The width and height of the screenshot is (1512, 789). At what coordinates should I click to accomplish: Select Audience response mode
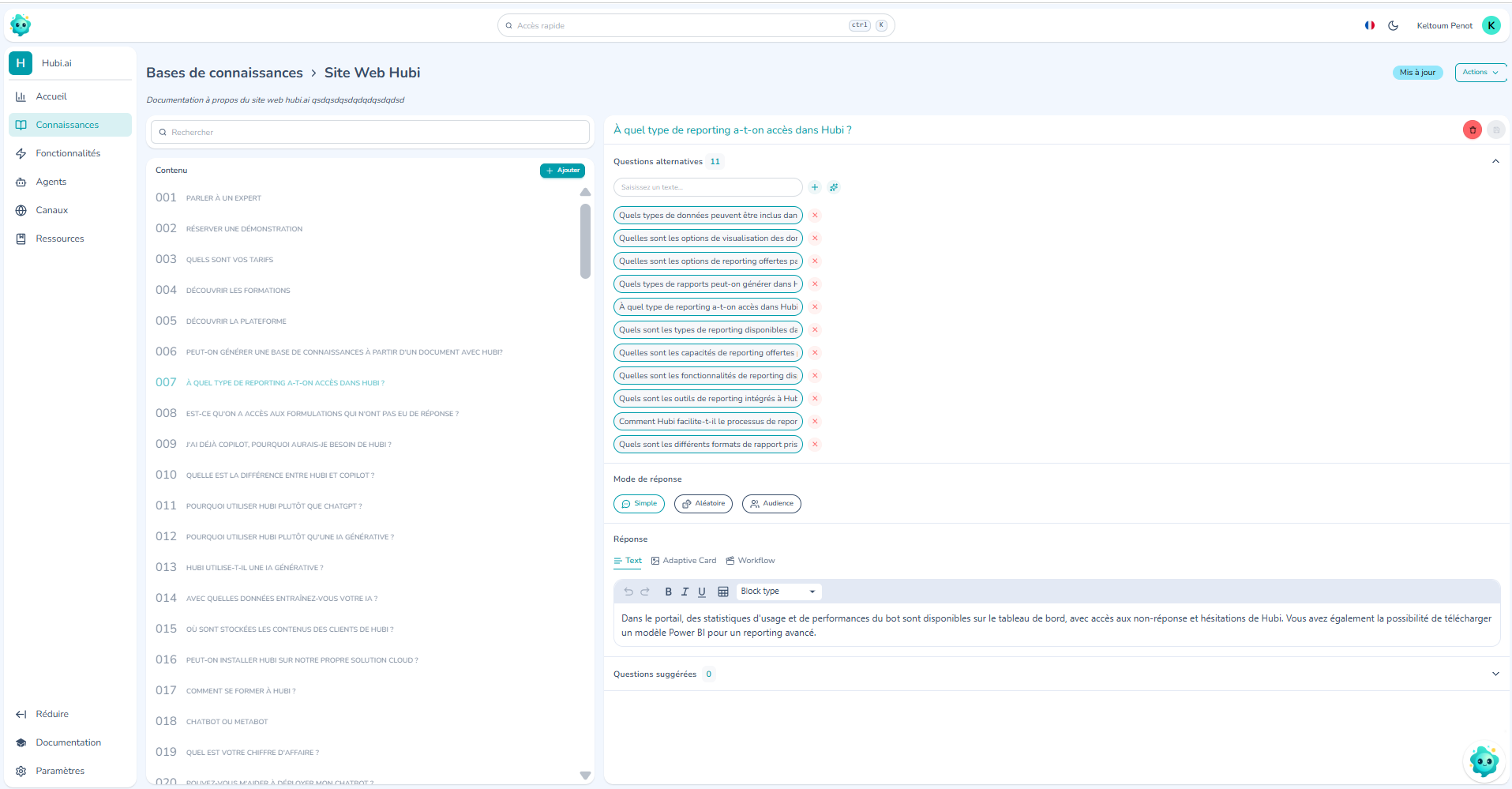(771, 504)
